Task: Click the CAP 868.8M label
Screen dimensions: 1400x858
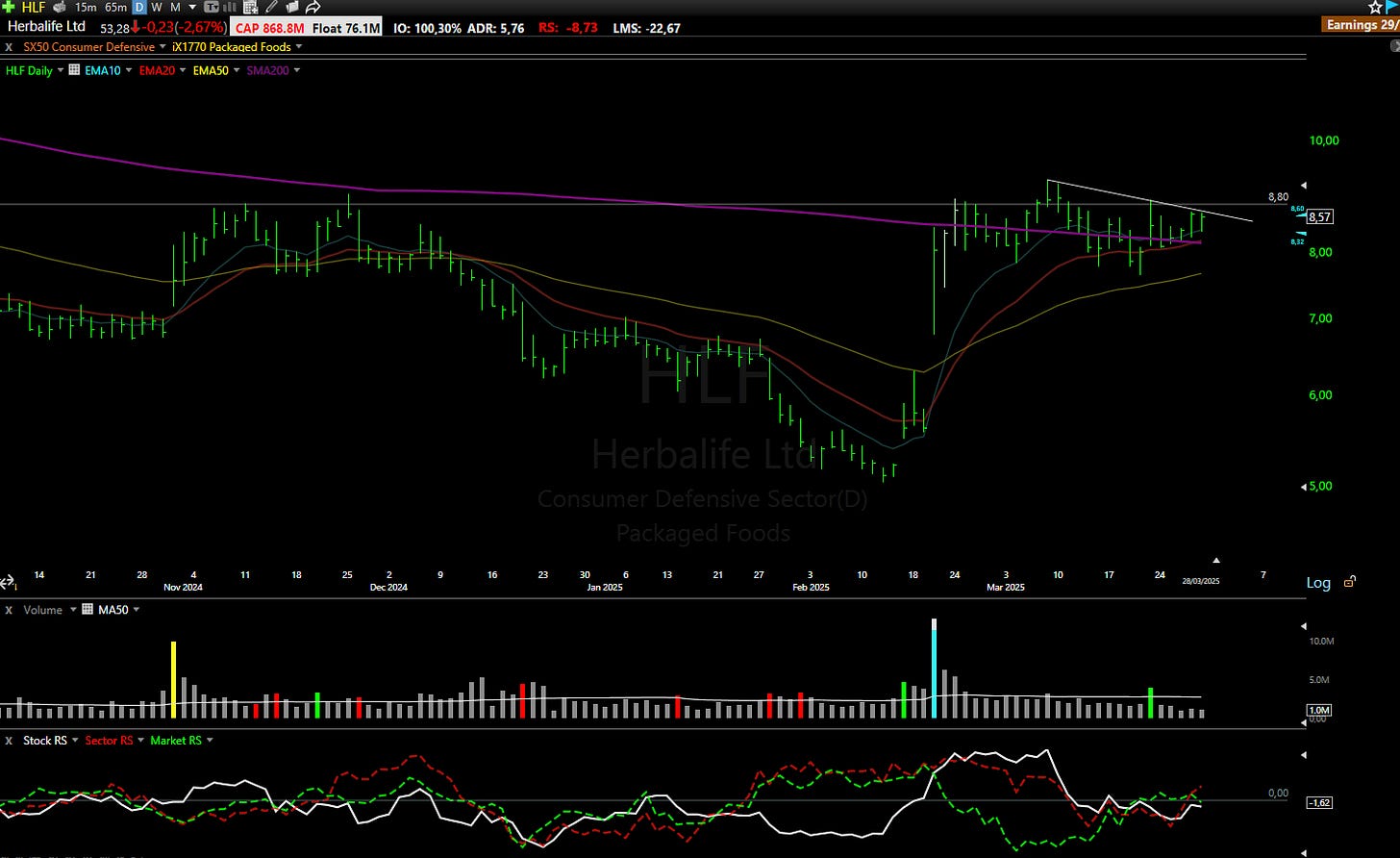Action: [269, 28]
